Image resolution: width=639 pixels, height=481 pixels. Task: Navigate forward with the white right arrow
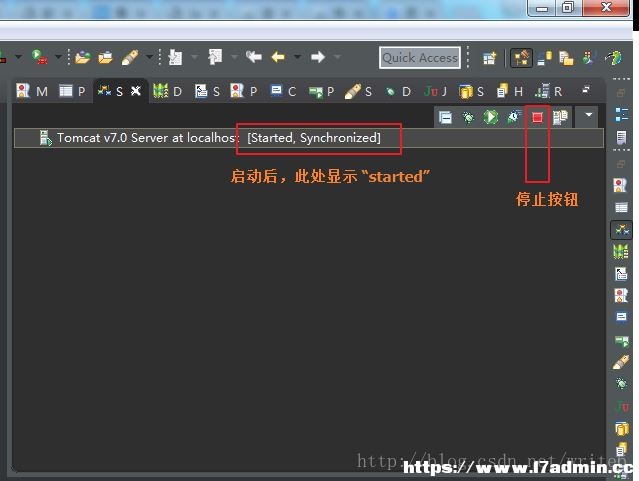coord(318,57)
